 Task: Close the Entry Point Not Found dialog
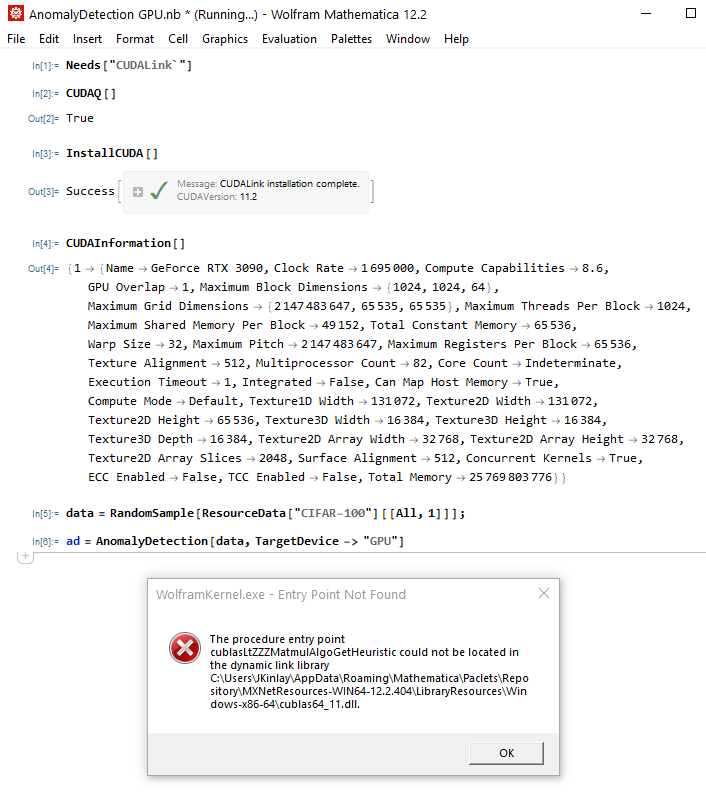coord(544,593)
